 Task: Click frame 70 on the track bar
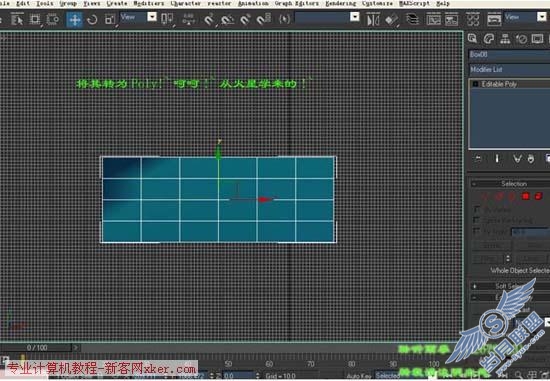pos(310,364)
